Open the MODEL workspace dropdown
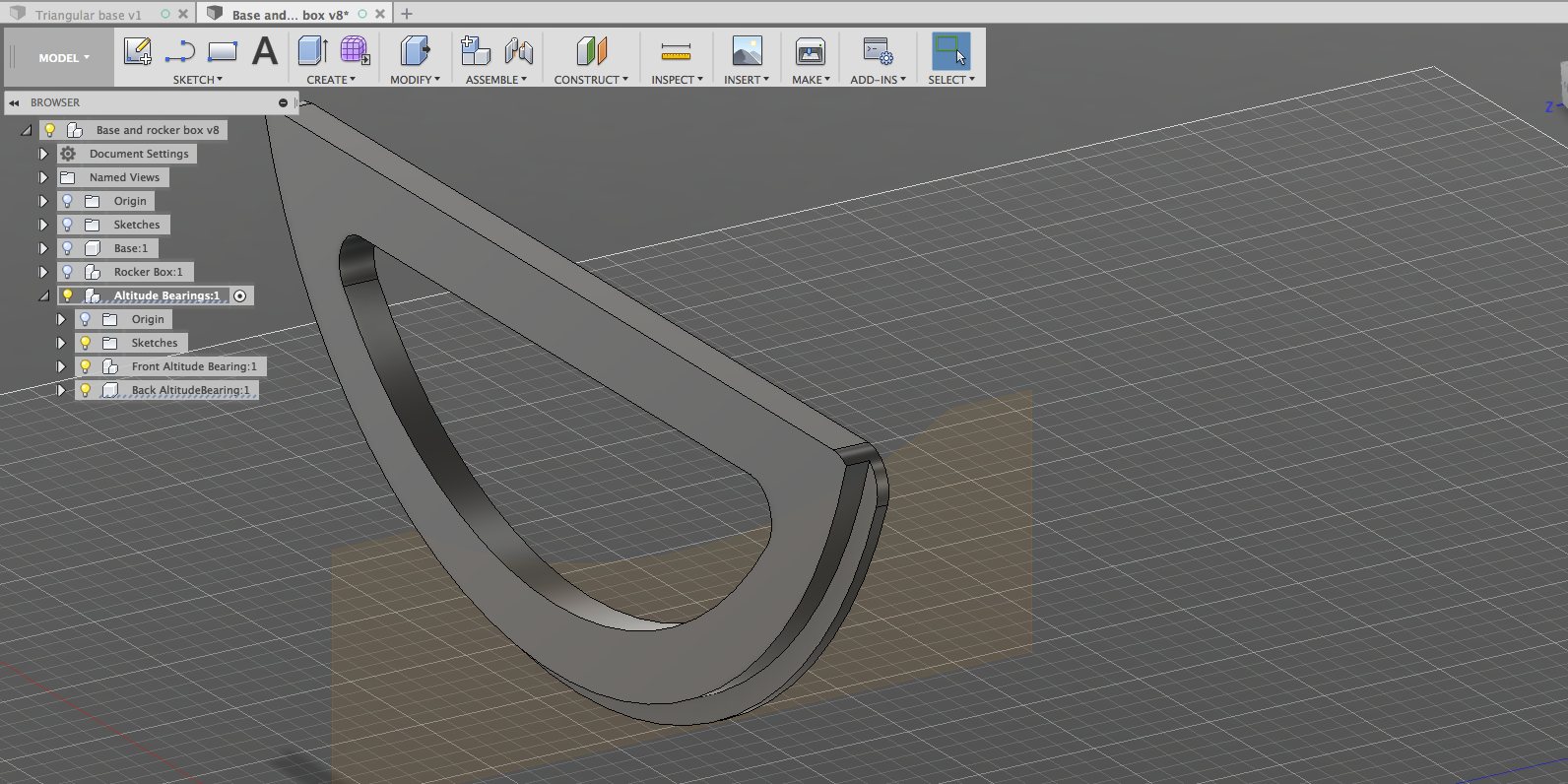 coord(64,58)
